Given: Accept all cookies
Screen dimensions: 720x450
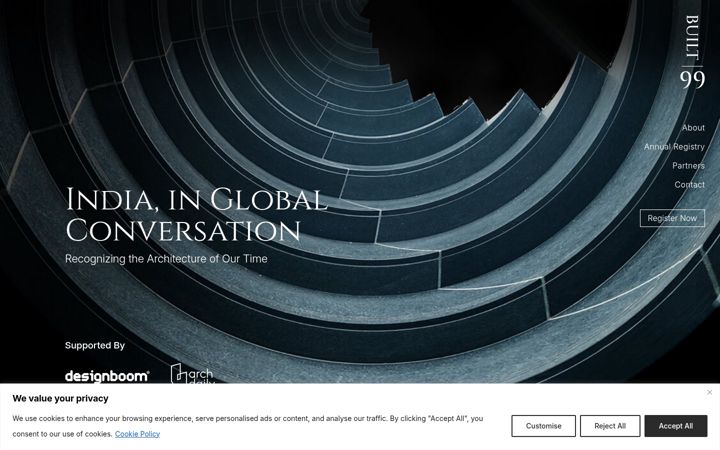Looking at the screenshot, I should pyautogui.click(x=675, y=426).
